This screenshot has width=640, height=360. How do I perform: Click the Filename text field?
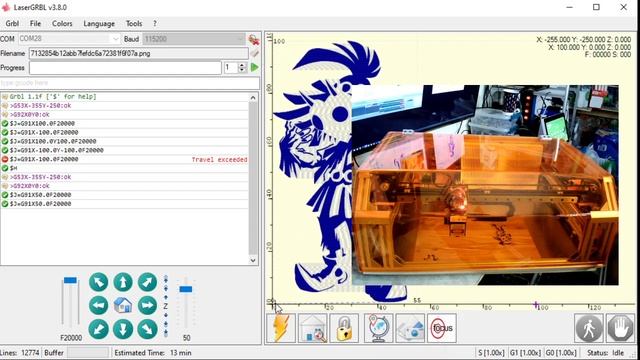coord(138,53)
